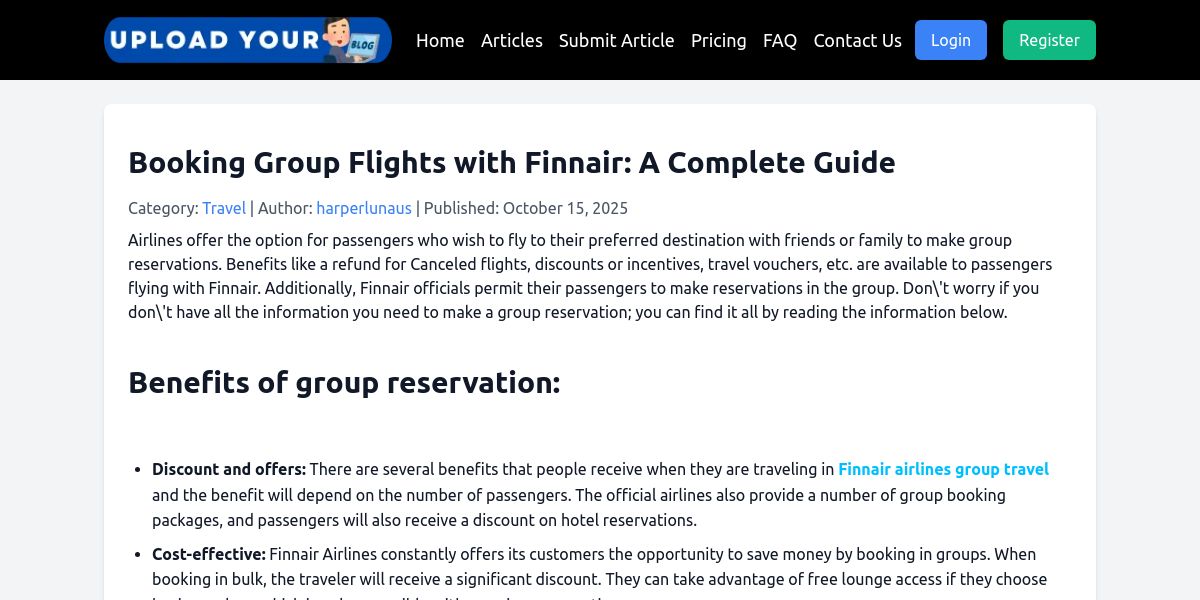Navigate to the FAQ page
This screenshot has height=600, width=1200.
780,40
